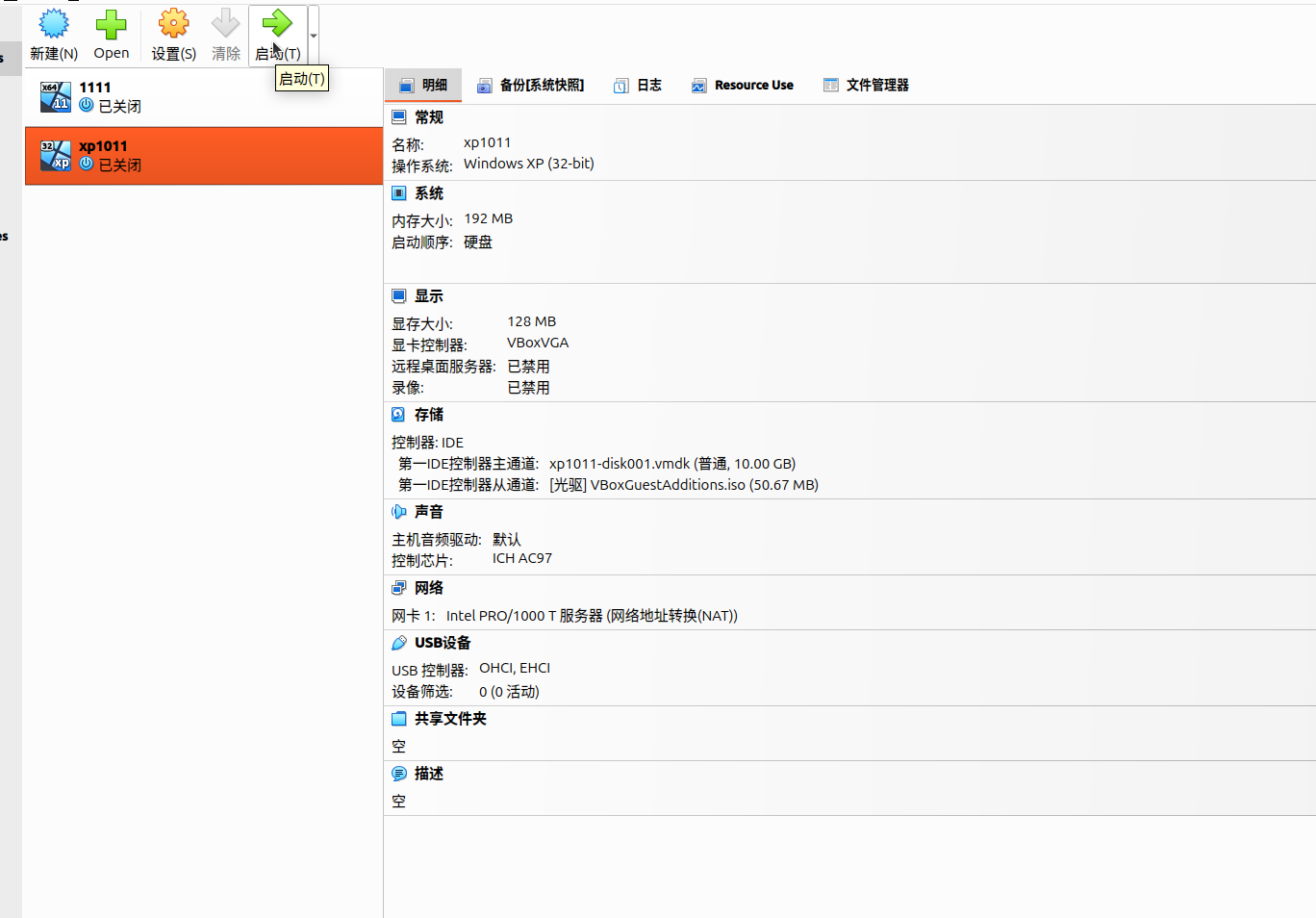Switch to the Logs (日志) tab

coord(638,85)
